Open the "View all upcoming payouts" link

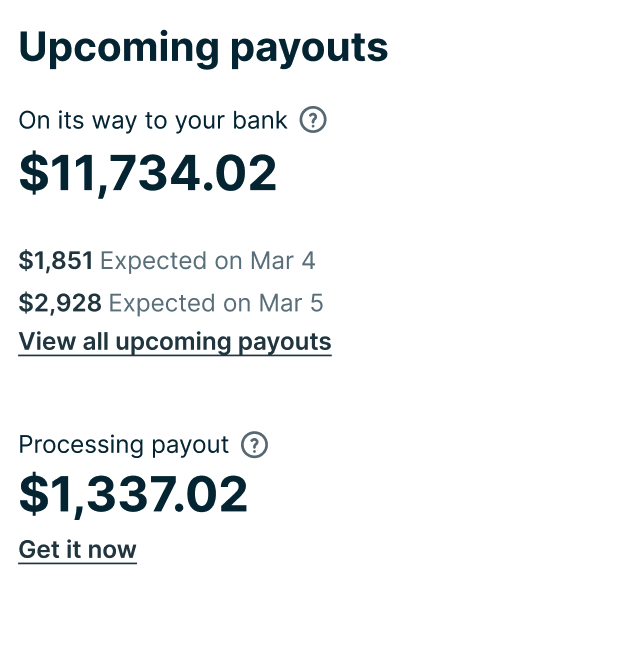click(175, 342)
